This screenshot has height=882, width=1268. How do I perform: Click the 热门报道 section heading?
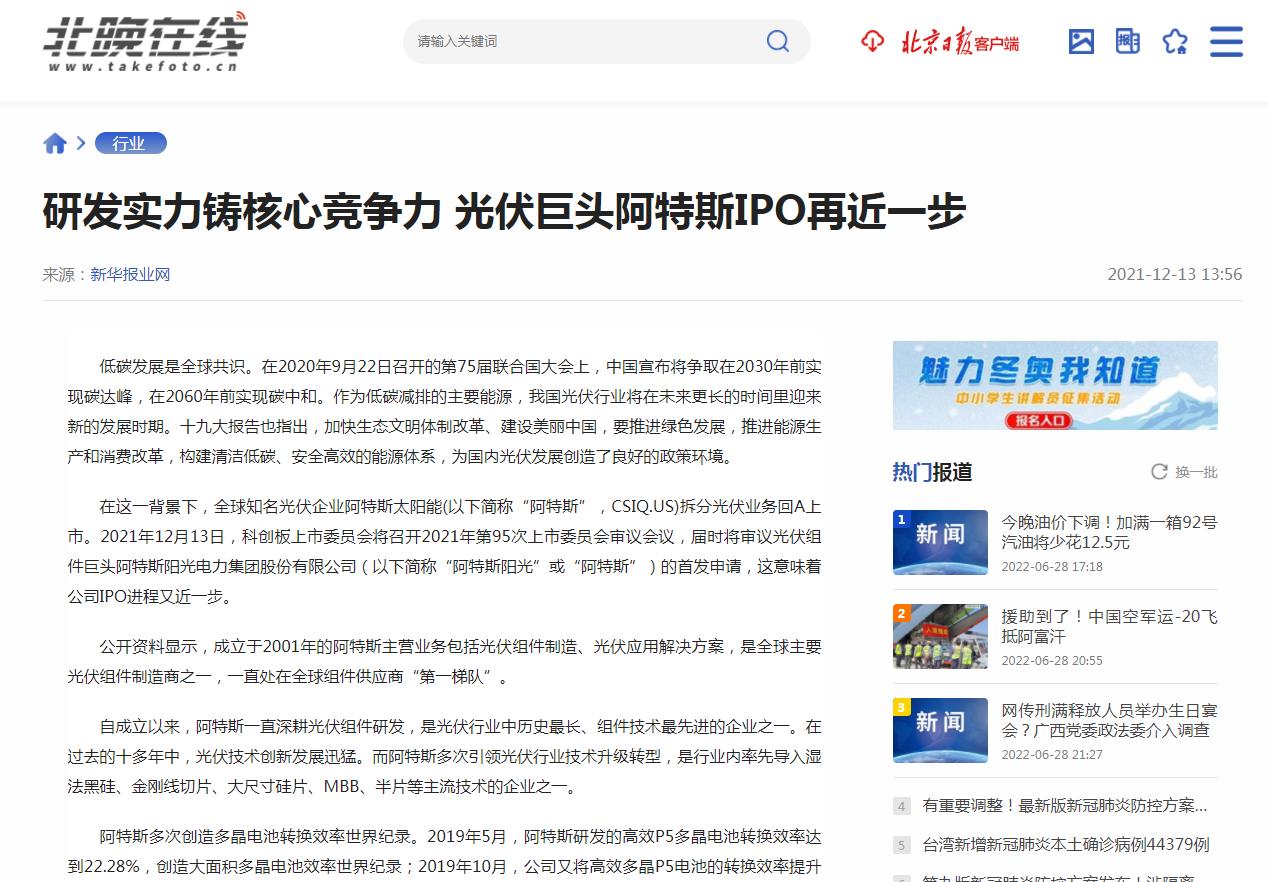(932, 472)
